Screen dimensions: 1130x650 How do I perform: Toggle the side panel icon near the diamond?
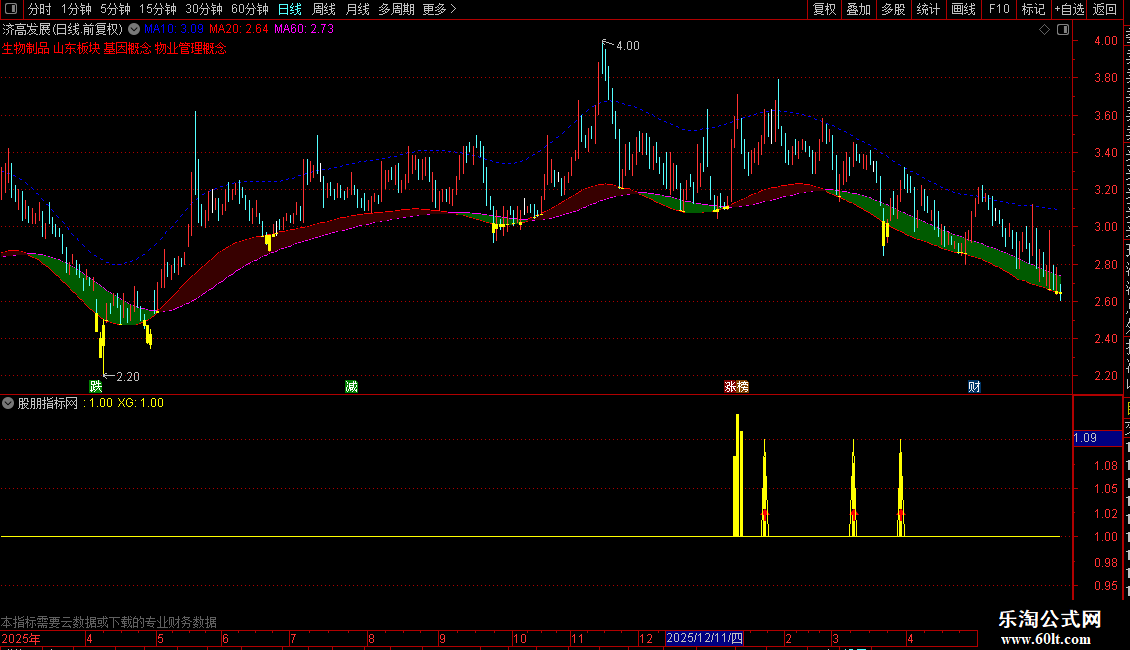click(x=1063, y=29)
